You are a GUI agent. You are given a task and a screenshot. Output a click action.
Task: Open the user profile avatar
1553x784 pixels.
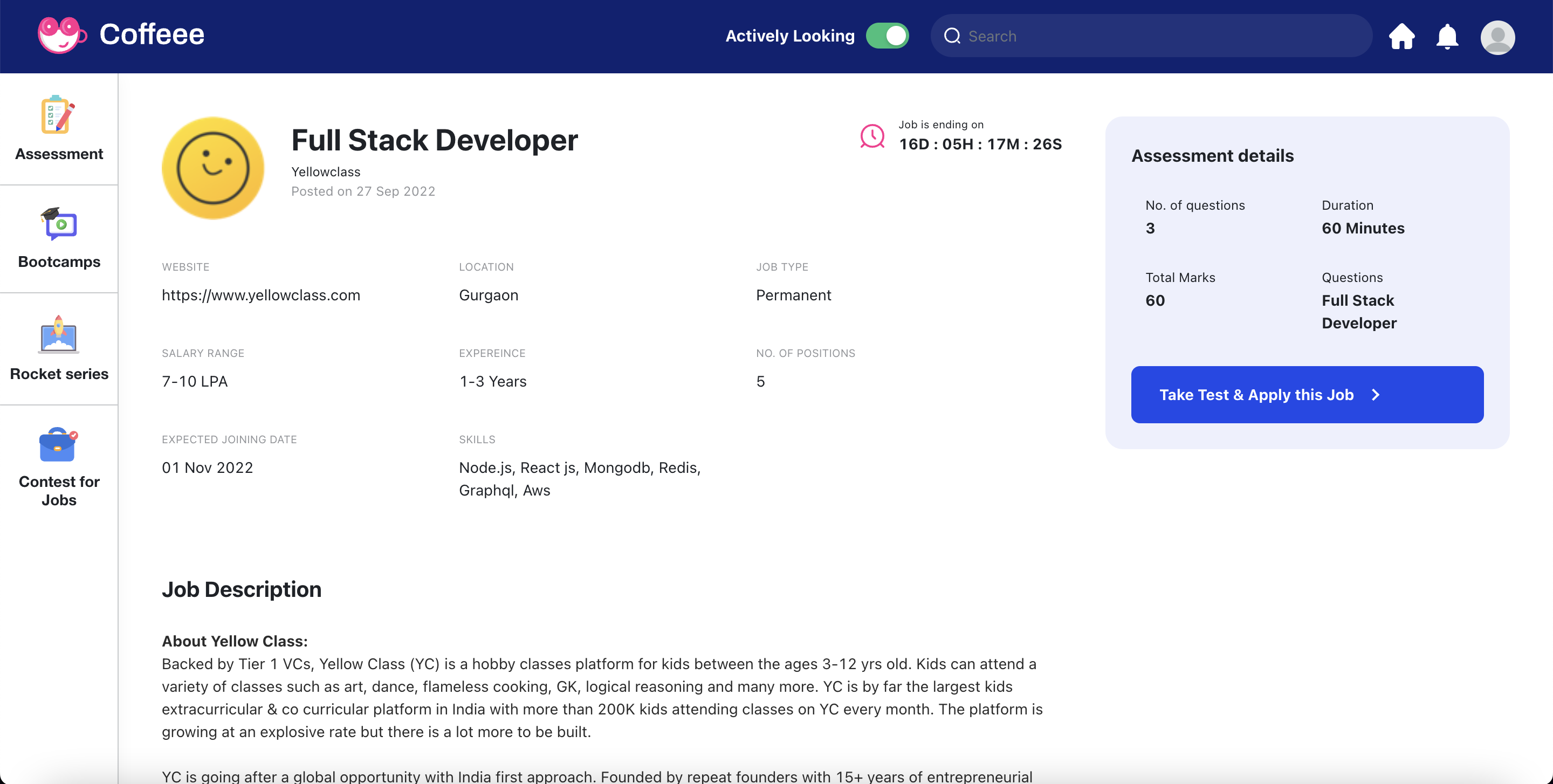pyautogui.click(x=1497, y=37)
